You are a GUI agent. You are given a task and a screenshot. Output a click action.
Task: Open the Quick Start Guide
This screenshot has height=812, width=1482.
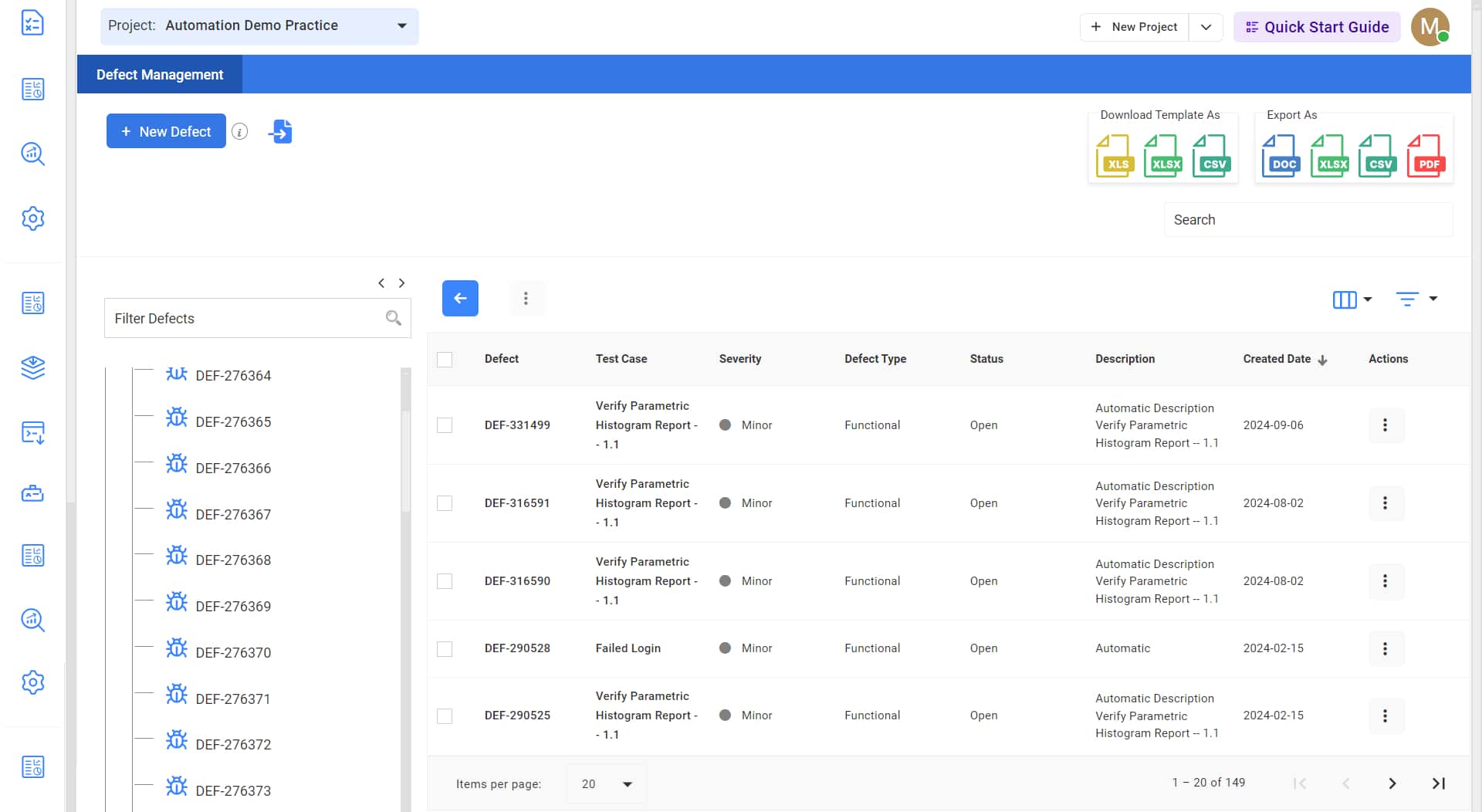click(1317, 27)
